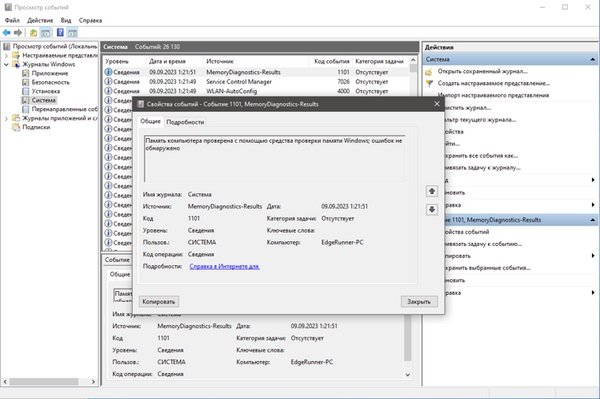Click info icon of WLAN-AutoConfig row
Viewport: 600px width, 399px height.
(x=108, y=91)
